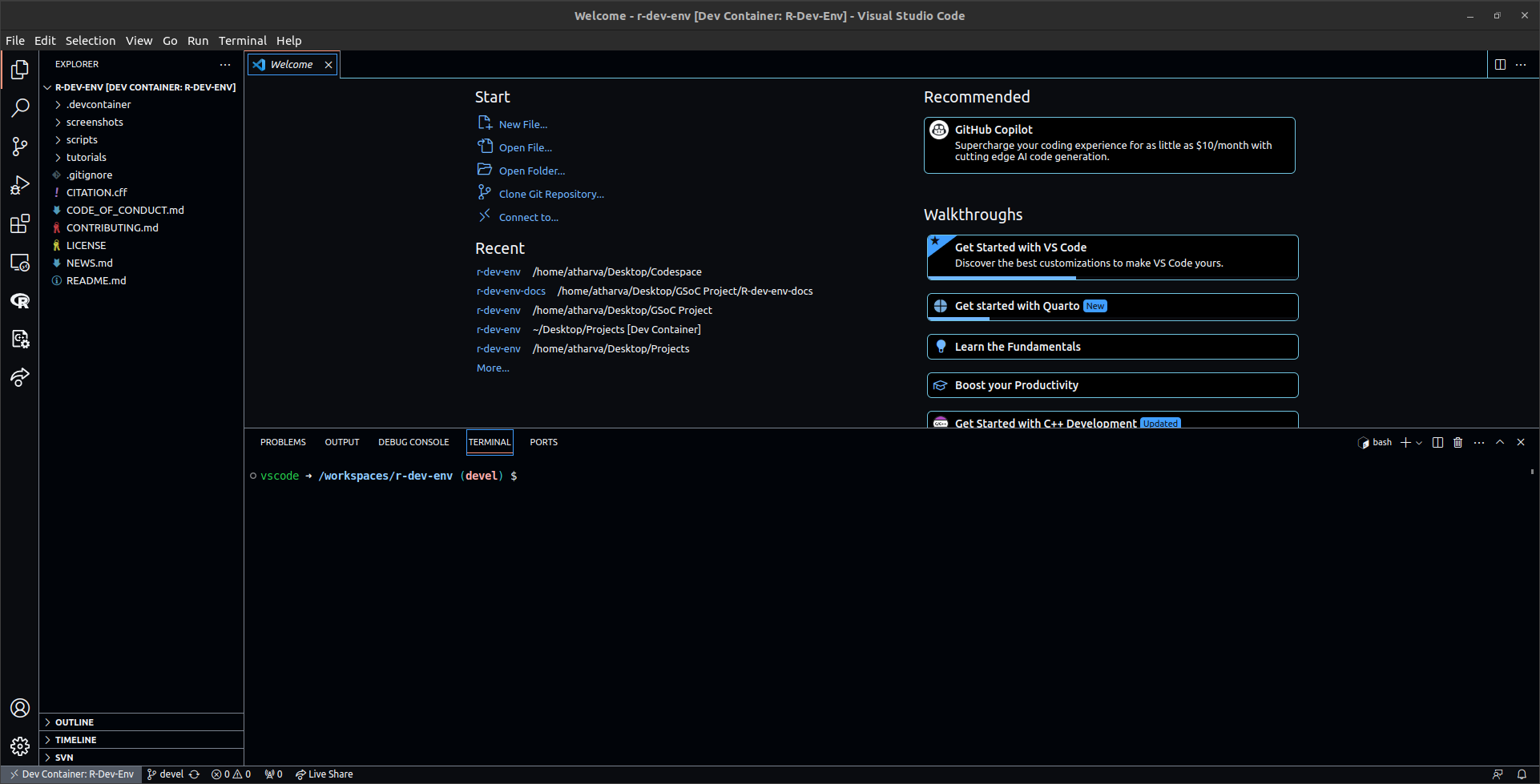This screenshot has width=1540, height=784.
Task: Open README.md in the explorer
Action: [x=141, y=281]
